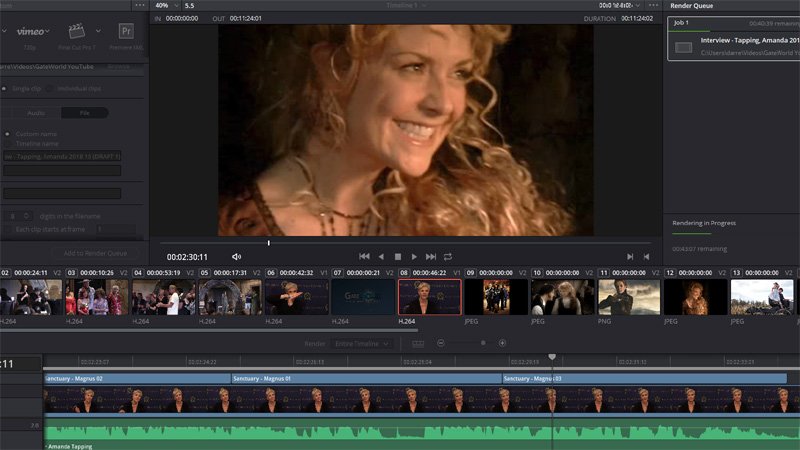The height and width of the screenshot is (450, 800).
Task: Select clip 06 thumbnail
Action: 296,296
